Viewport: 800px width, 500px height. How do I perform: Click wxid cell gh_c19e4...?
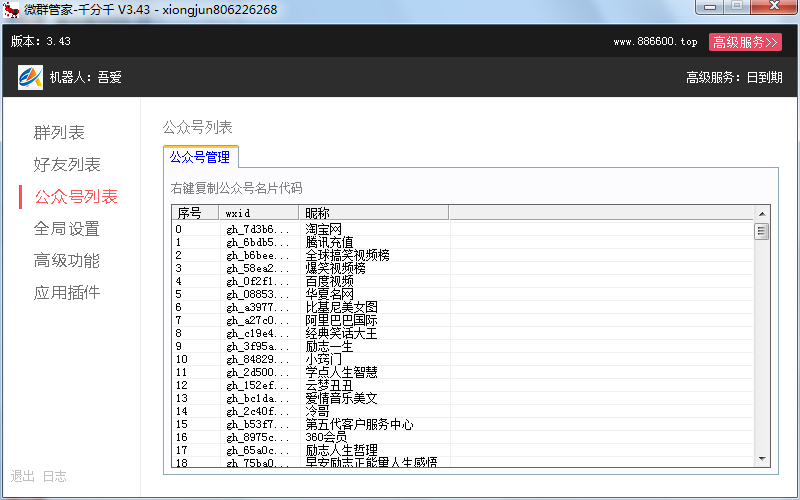click(258, 334)
